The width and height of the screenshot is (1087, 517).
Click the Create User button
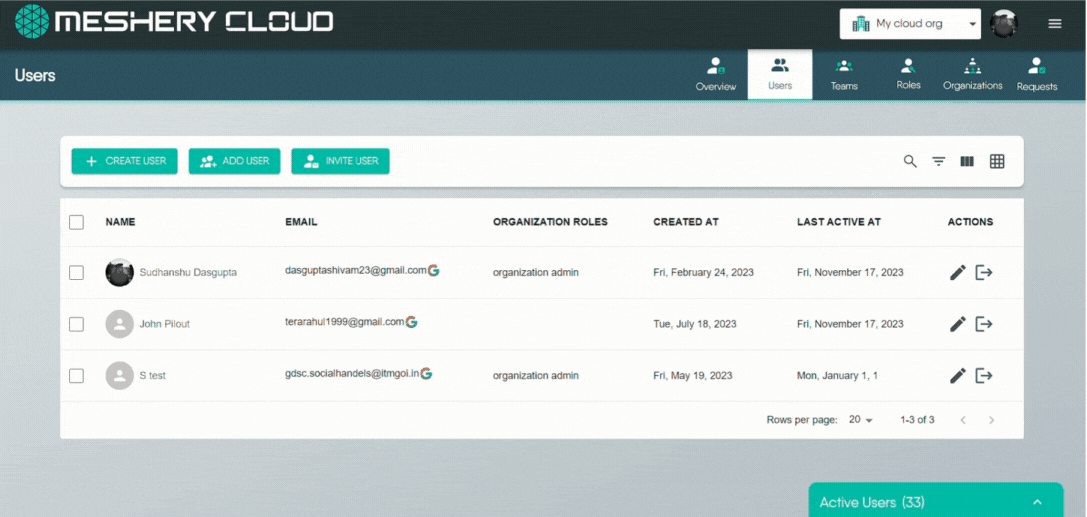click(125, 161)
